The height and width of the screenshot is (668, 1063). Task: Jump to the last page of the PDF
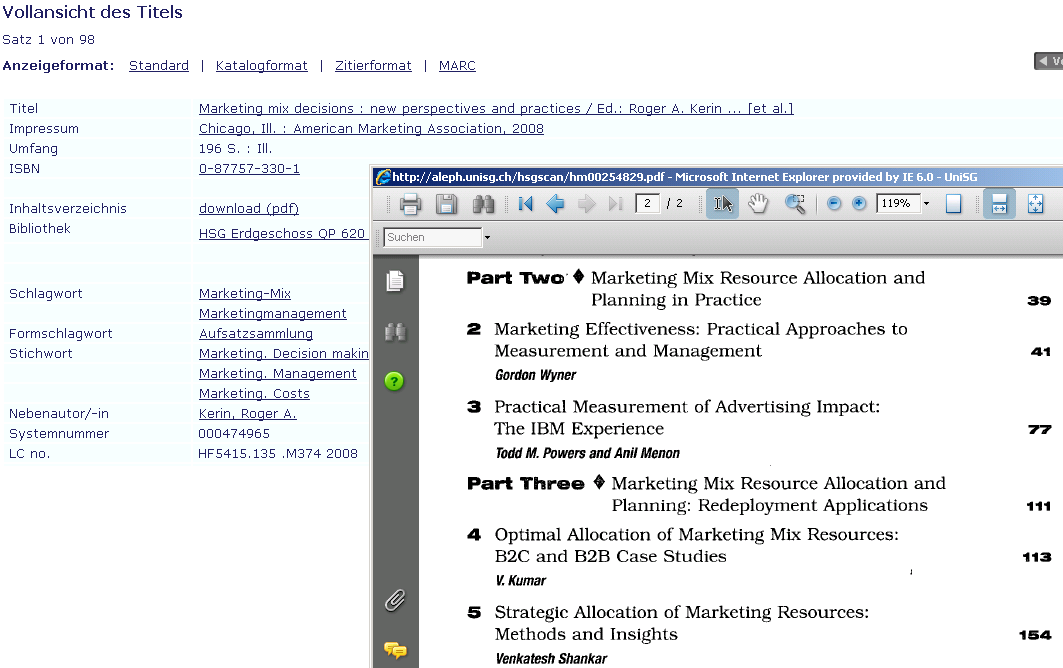tap(616, 203)
